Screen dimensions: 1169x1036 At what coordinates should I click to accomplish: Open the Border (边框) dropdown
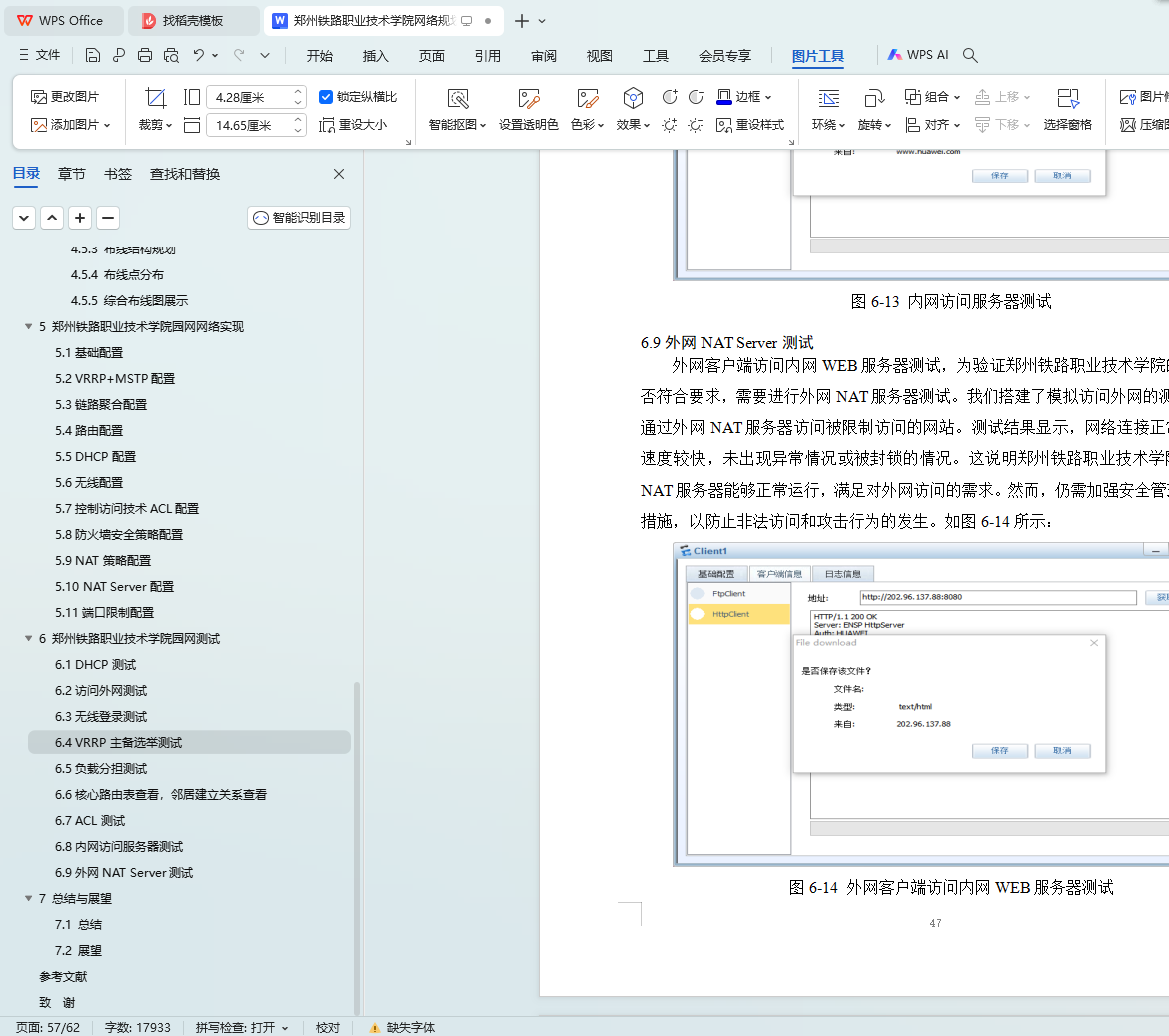pos(743,97)
